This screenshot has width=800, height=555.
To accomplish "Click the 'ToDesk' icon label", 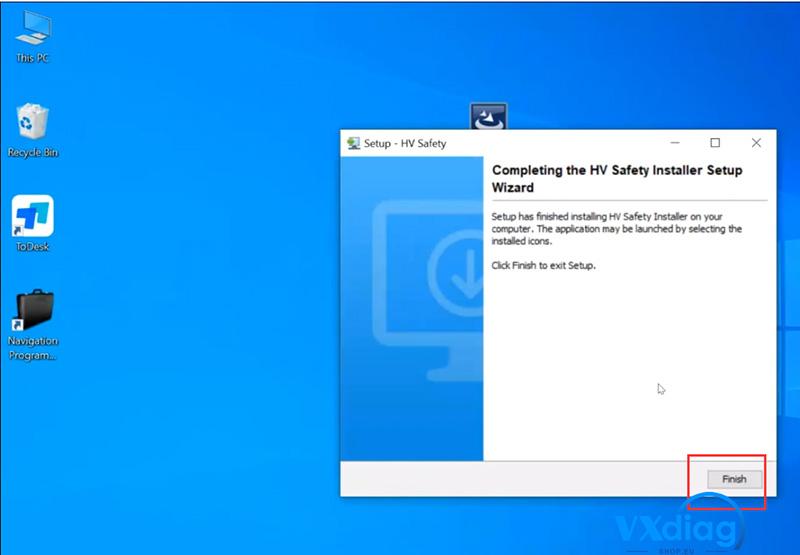I will point(33,246).
